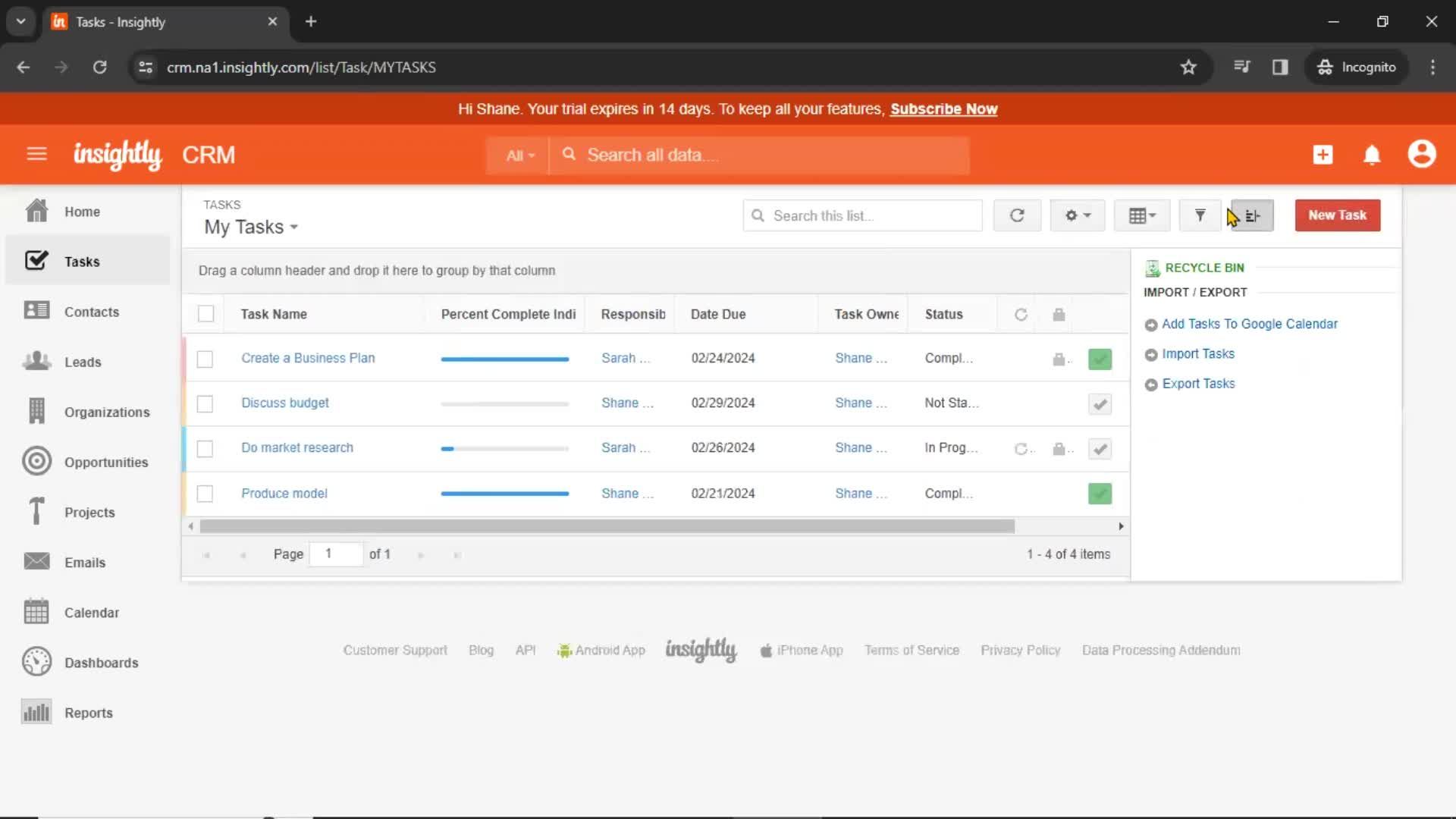Open the All search scope dropdown
1456x819 pixels.
519,155
